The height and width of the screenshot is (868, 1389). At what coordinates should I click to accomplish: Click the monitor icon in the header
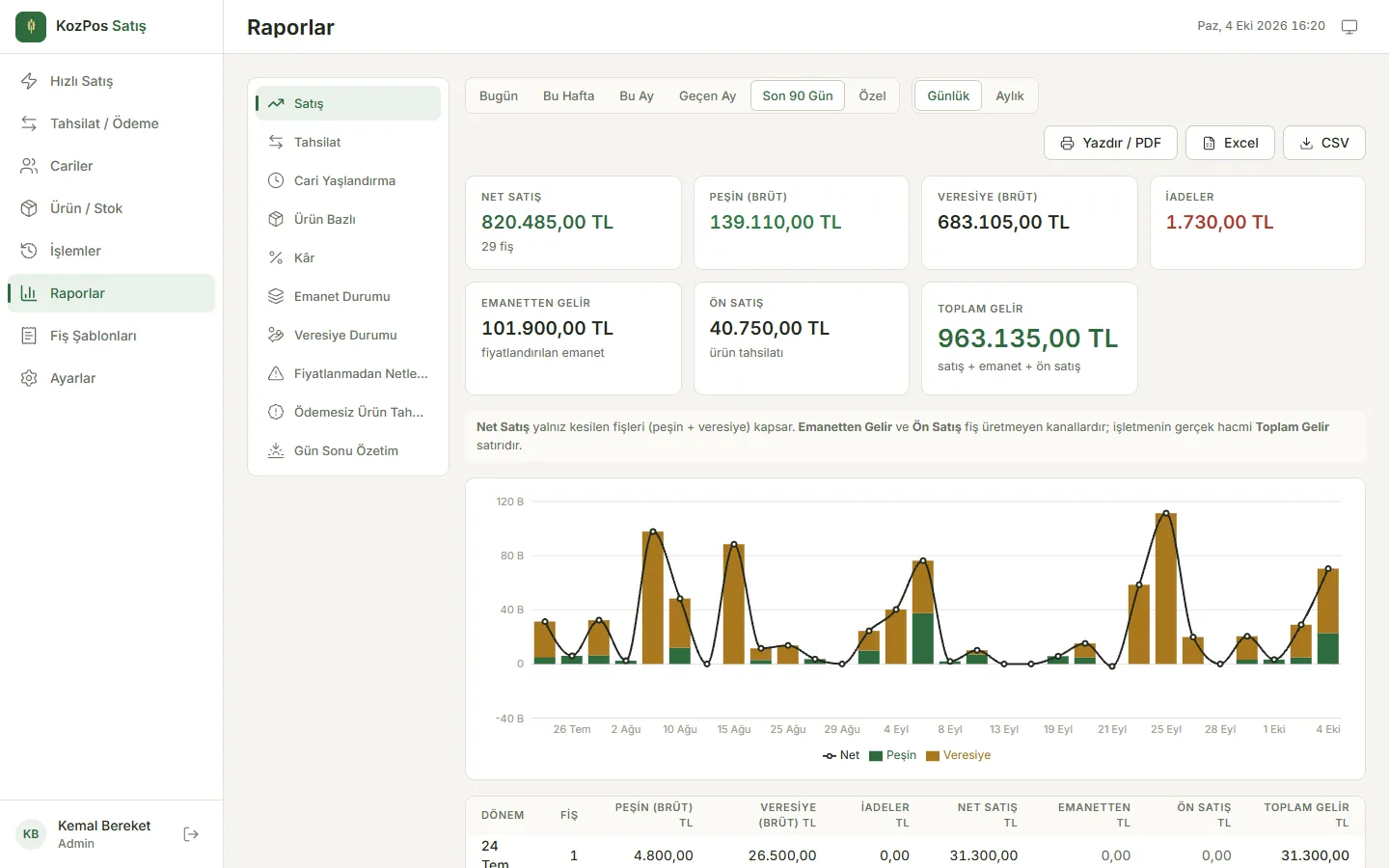pos(1349,27)
